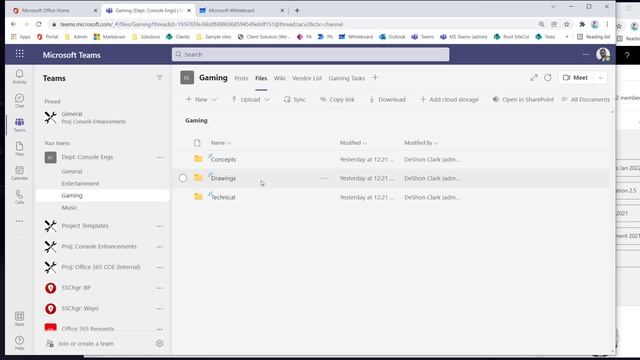This screenshot has height=360, width=640.
Task: Bookmark this page with star icon
Action: pyautogui.click(x=567, y=24)
